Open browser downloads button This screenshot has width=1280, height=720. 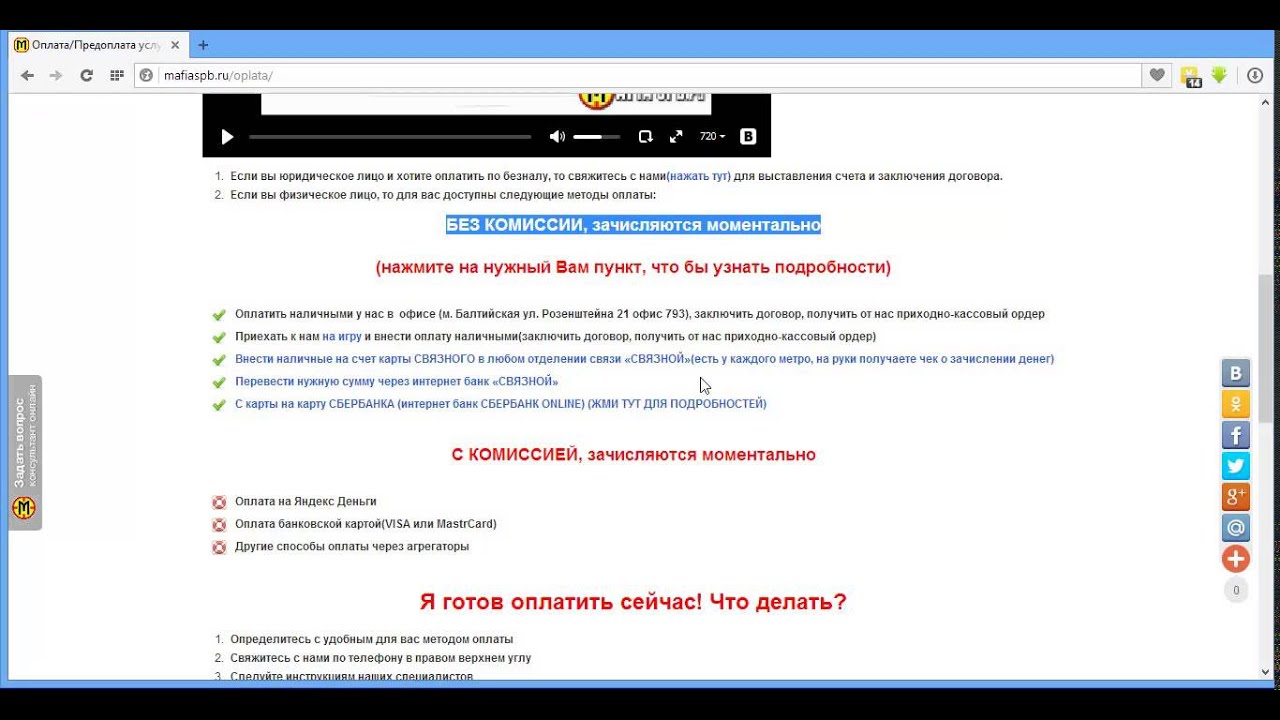coord(1254,76)
